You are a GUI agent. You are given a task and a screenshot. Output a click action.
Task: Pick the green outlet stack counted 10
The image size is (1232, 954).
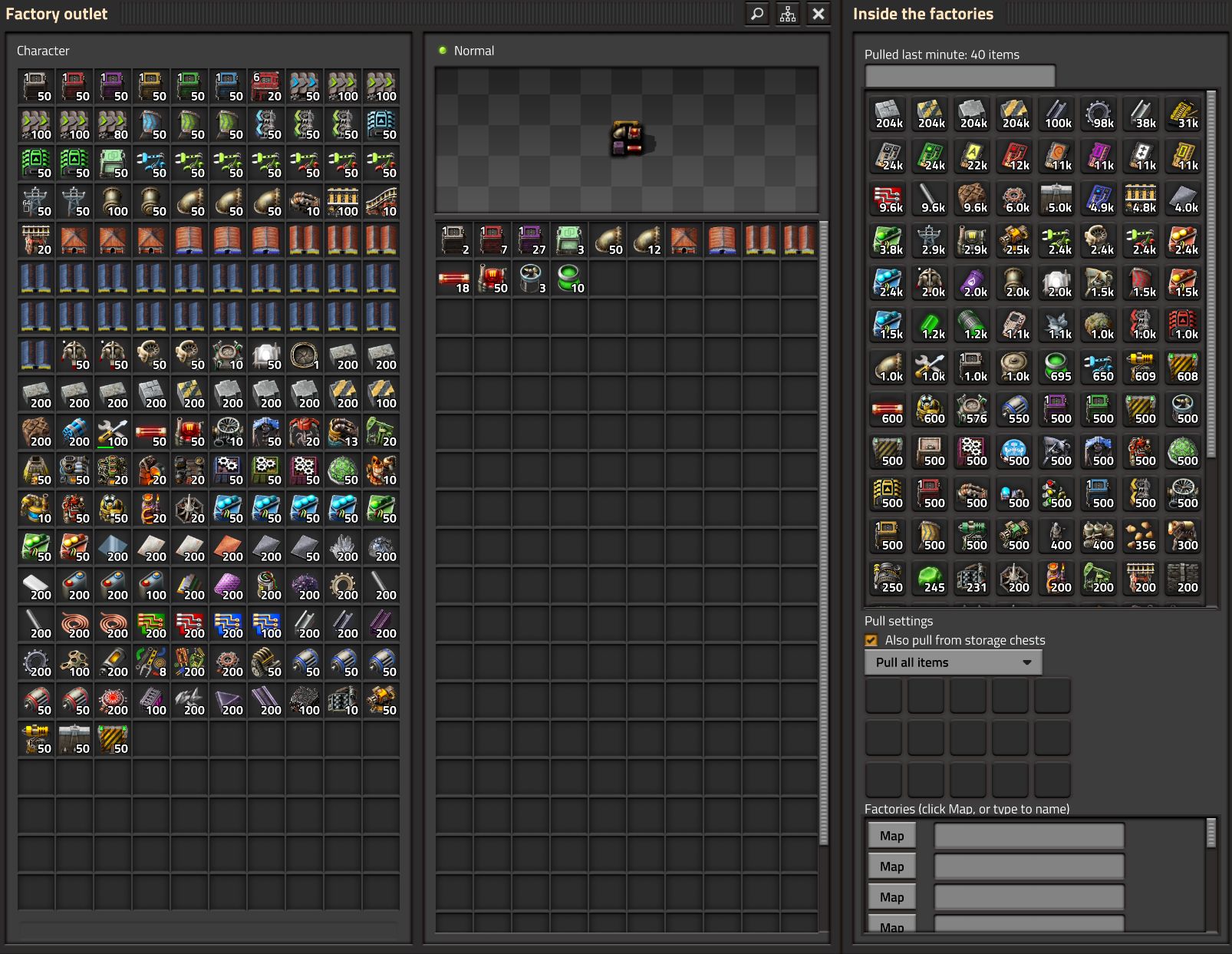coord(569,279)
